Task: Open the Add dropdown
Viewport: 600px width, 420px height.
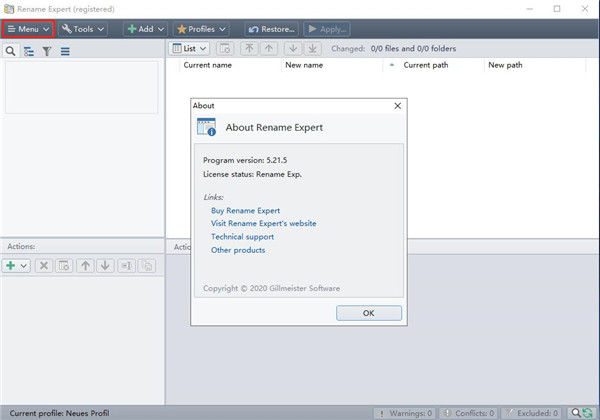Action: click(x=145, y=29)
